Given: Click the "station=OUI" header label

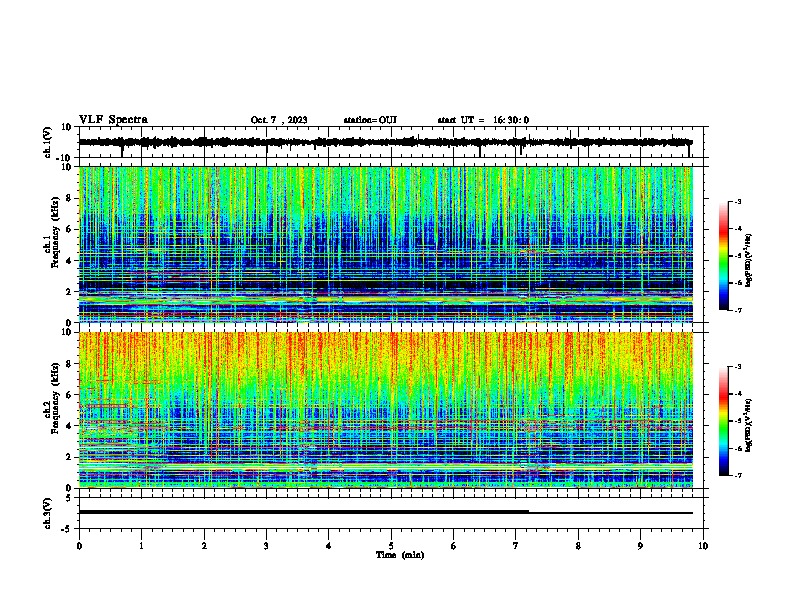Looking at the screenshot, I should coord(370,120).
